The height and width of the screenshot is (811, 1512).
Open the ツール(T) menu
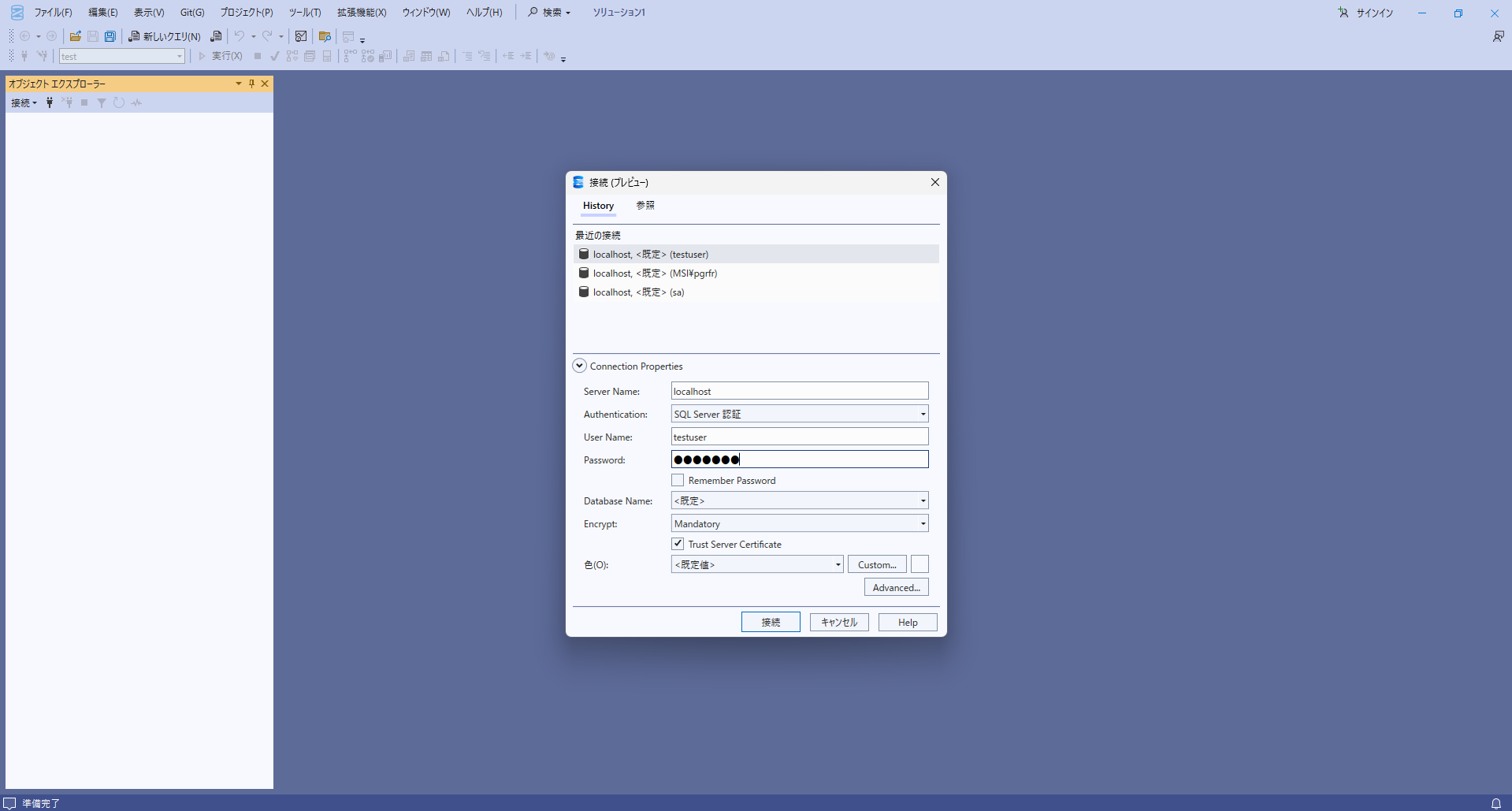pyautogui.click(x=304, y=12)
